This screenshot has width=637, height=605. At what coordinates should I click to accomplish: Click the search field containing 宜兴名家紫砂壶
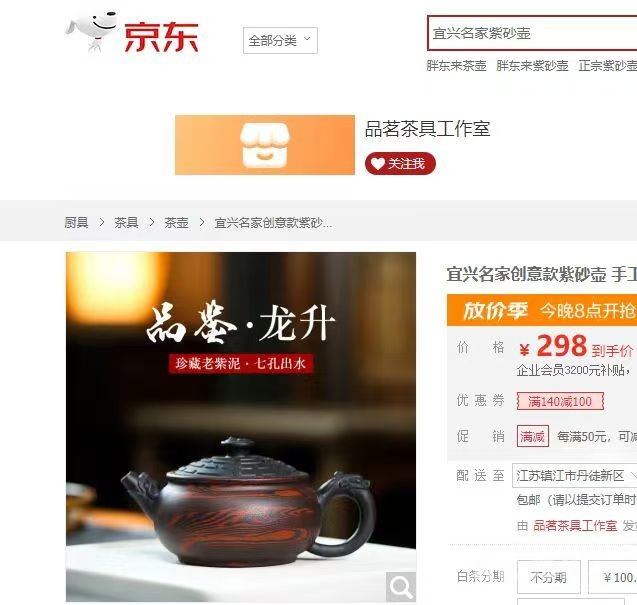tap(532, 33)
